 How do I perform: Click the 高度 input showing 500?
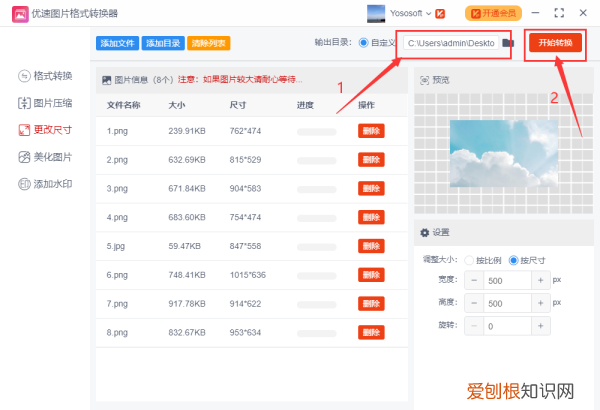pyautogui.click(x=507, y=303)
